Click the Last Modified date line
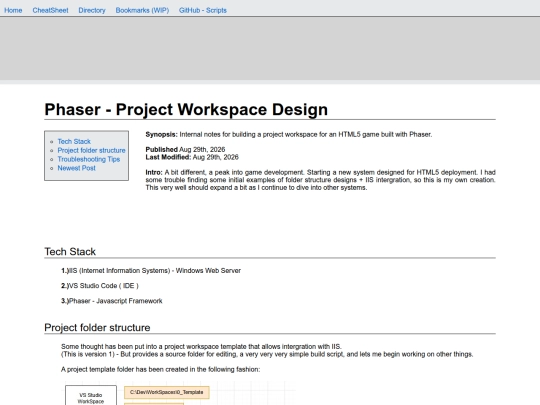Image resolution: width=540 pixels, height=405 pixels. click(x=192, y=157)
